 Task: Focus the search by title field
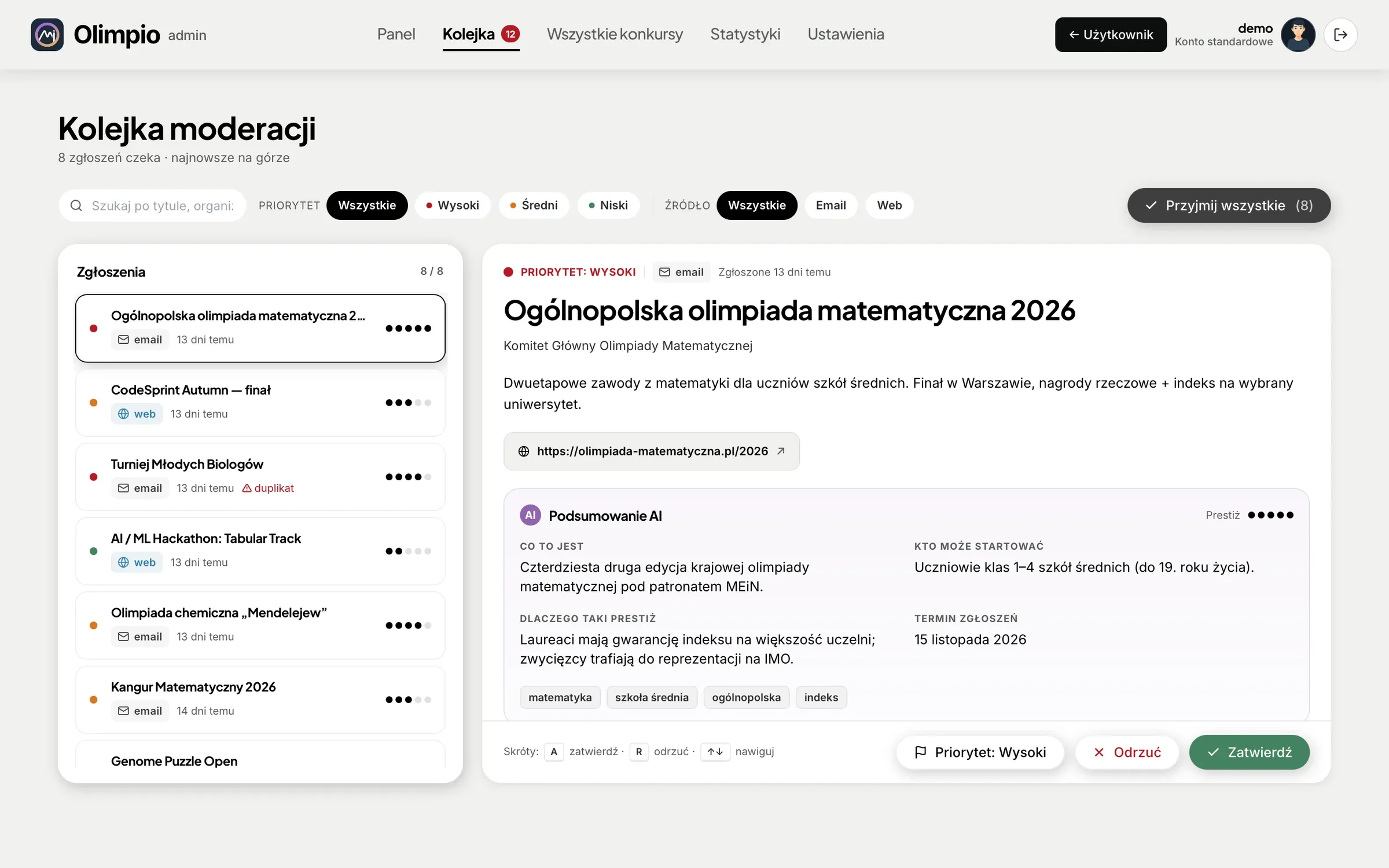tap(152, 205)
